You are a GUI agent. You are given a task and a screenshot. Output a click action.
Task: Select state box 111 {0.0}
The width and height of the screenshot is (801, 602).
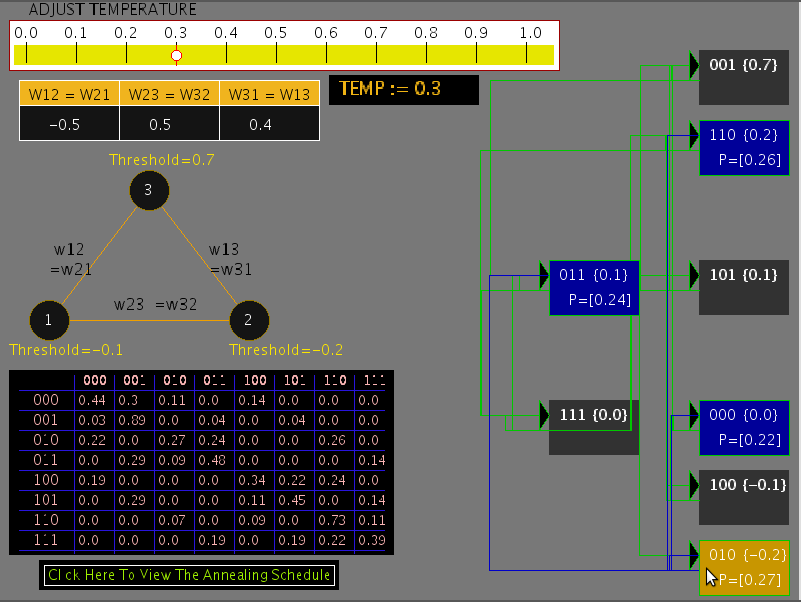594,427
